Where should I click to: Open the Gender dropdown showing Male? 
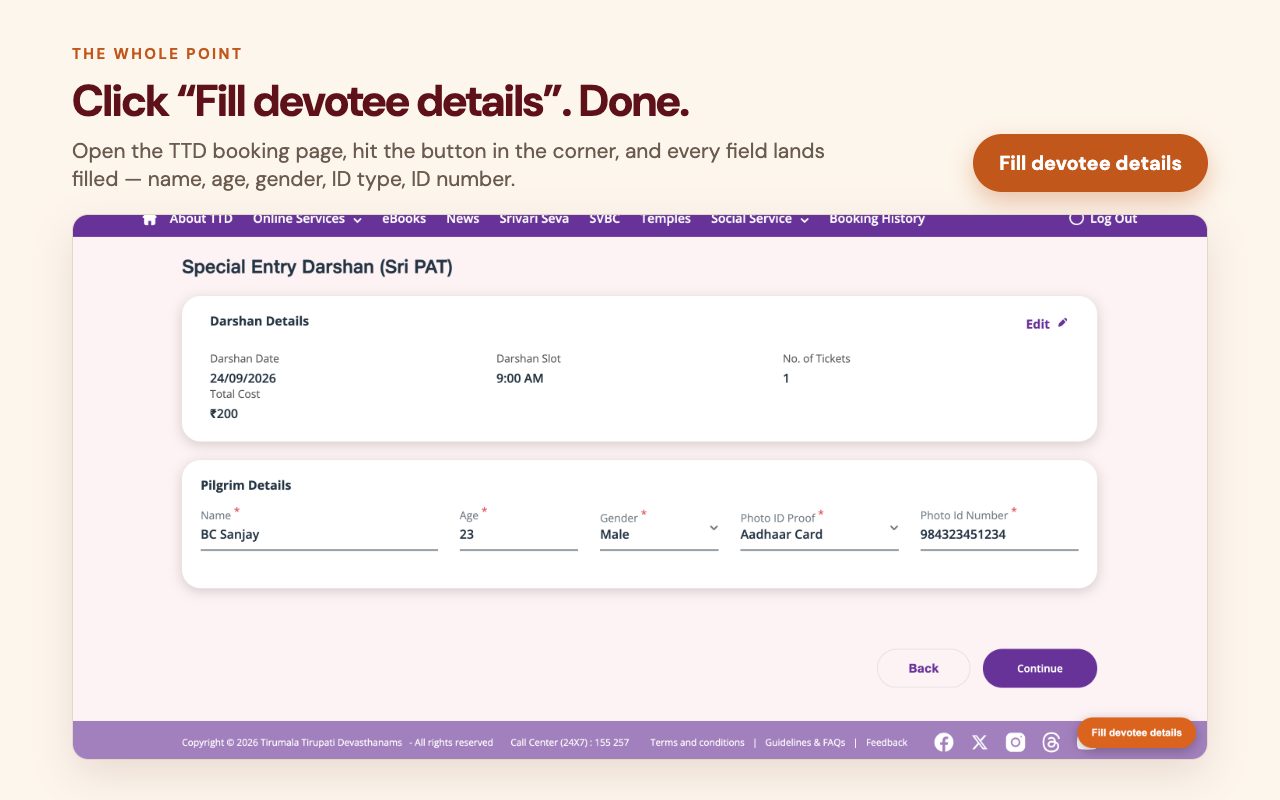tap(659, 534)
